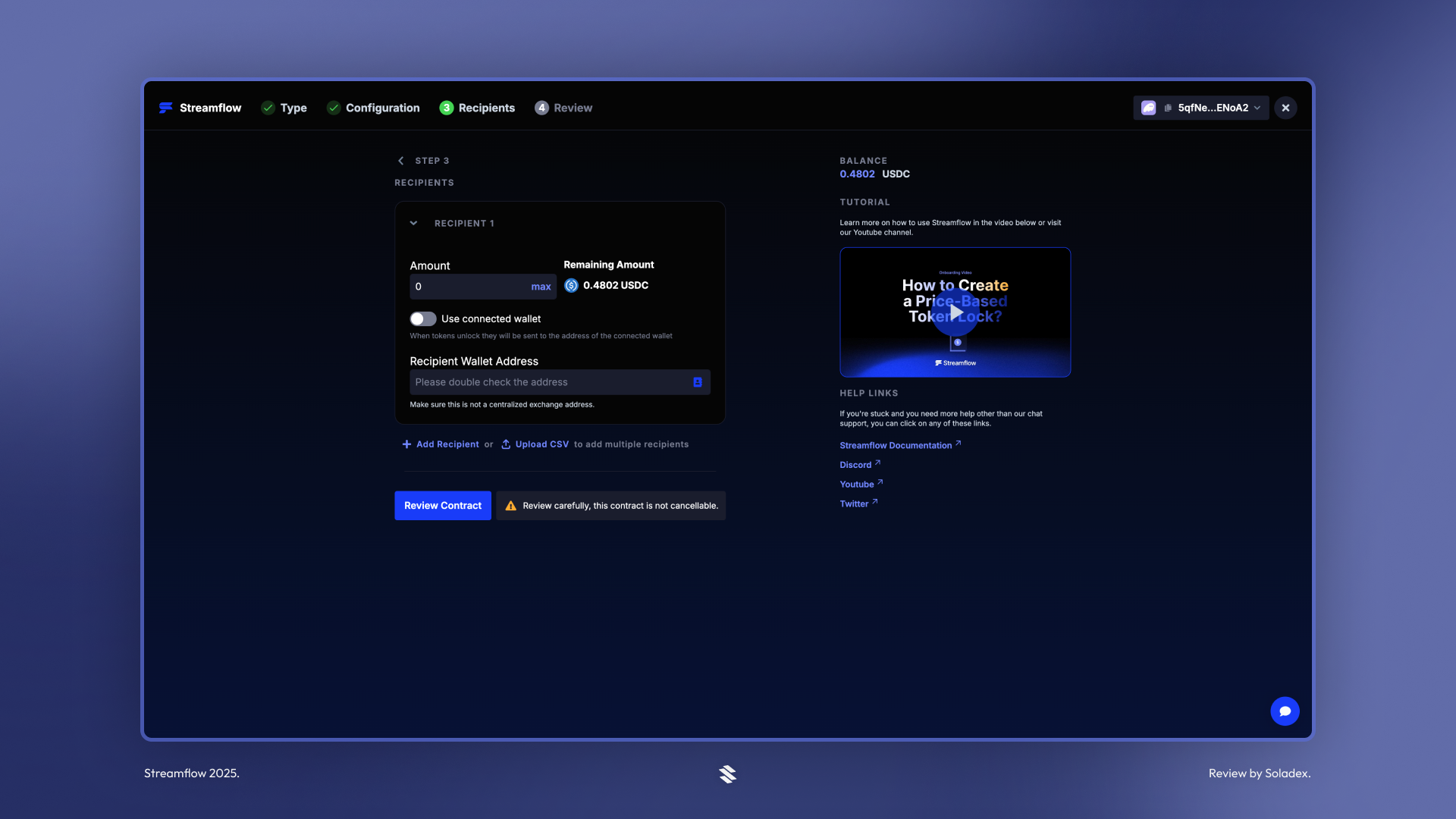1456x819 pixels.
Task: Open the chat support bubble
Action: point(1285,711)
